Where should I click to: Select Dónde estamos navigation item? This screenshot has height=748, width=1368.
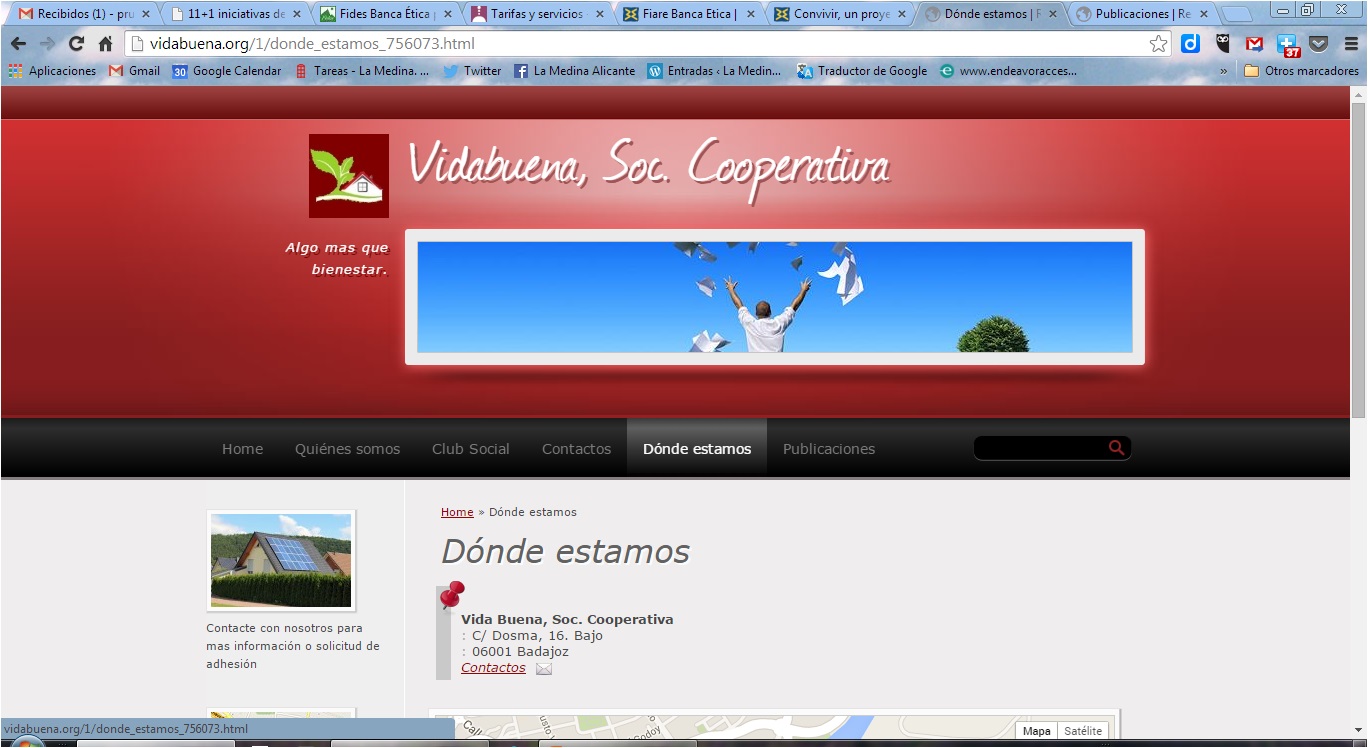(697, 449)
